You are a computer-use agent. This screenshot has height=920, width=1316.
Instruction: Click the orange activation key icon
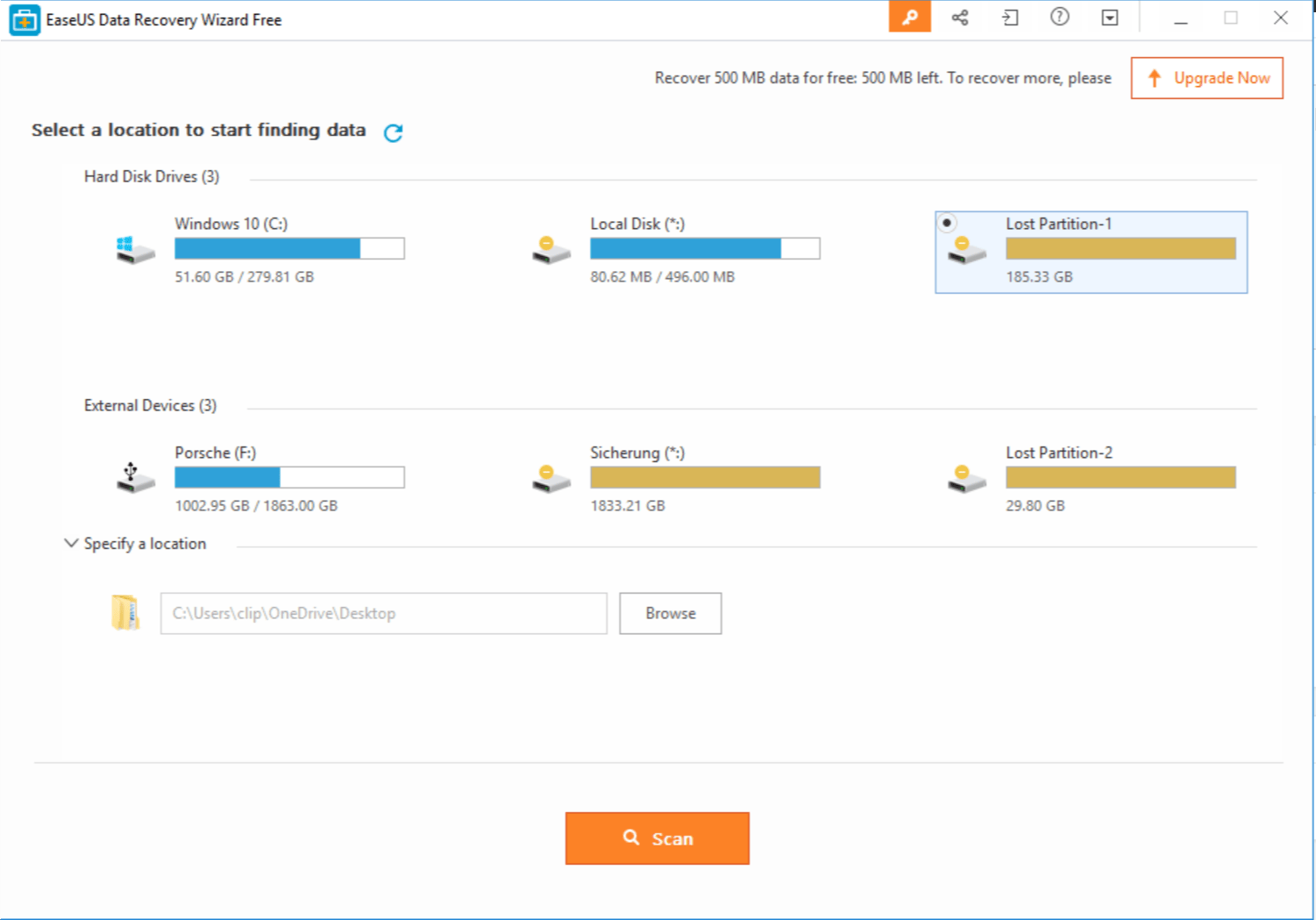coord(909,18)
